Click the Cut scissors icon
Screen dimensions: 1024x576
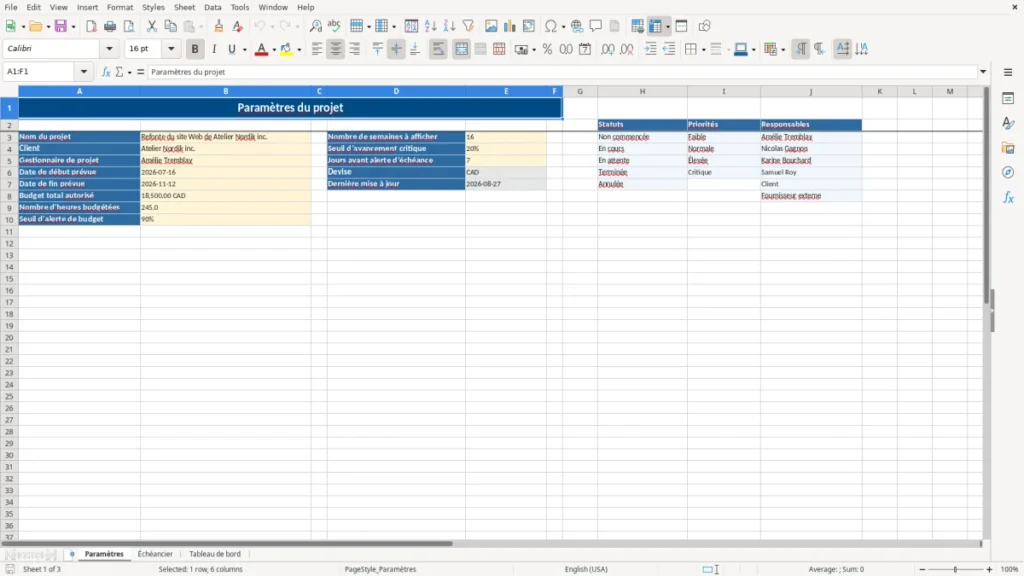152,26
